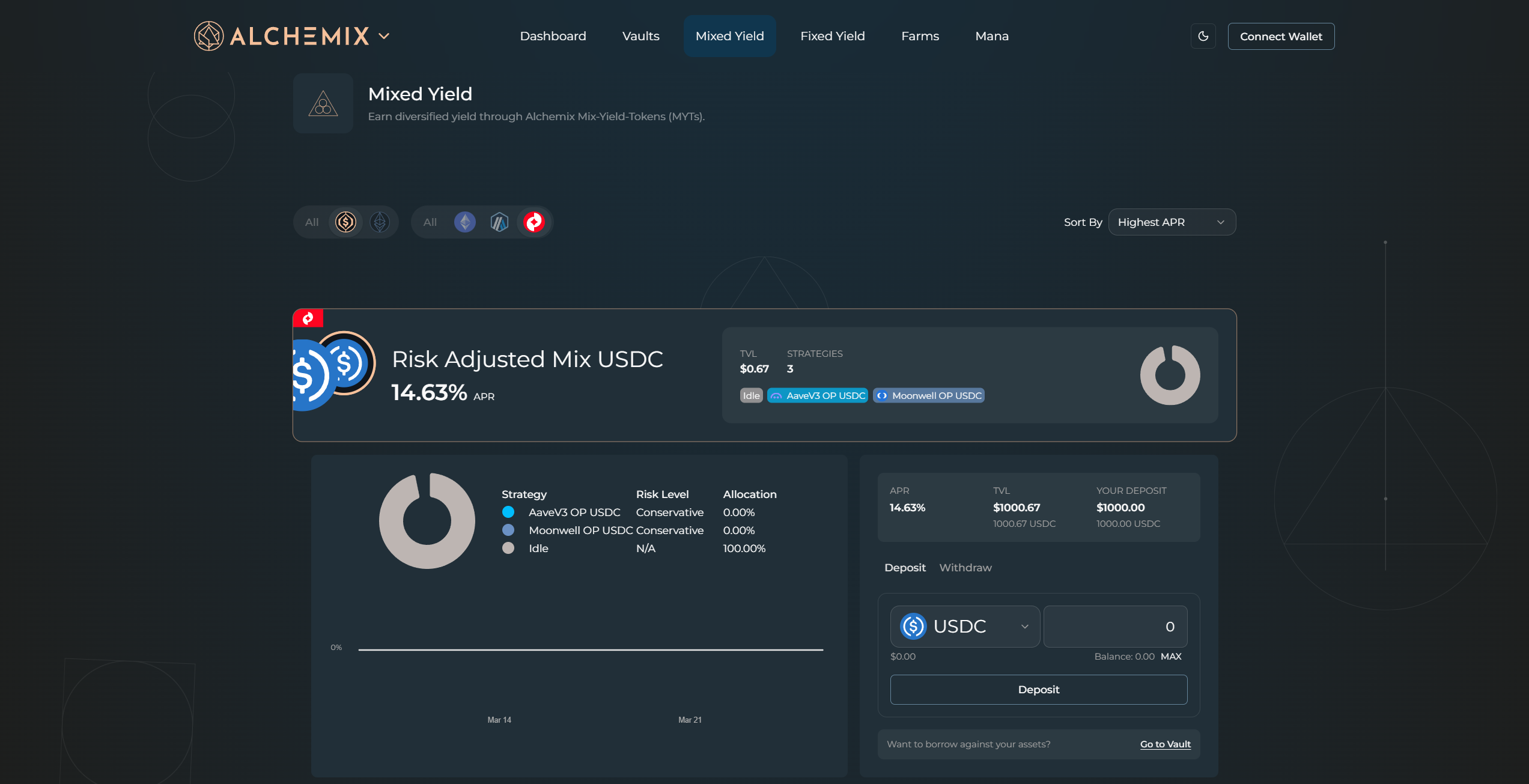Select the Ethereum mainnet chain filter
This screenshot has width=1529, height=784.
[x=464, y=222]
